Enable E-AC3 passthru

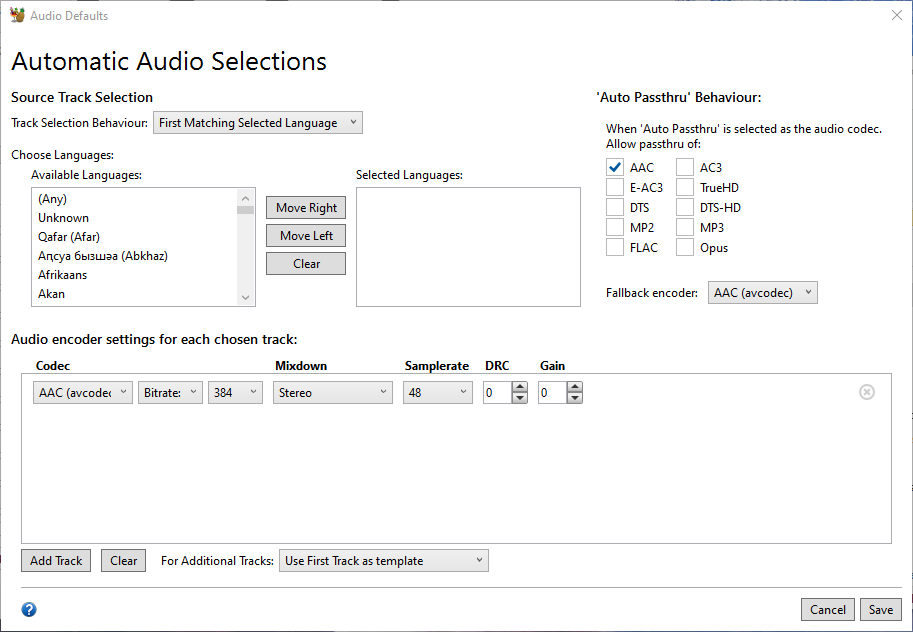615,187
